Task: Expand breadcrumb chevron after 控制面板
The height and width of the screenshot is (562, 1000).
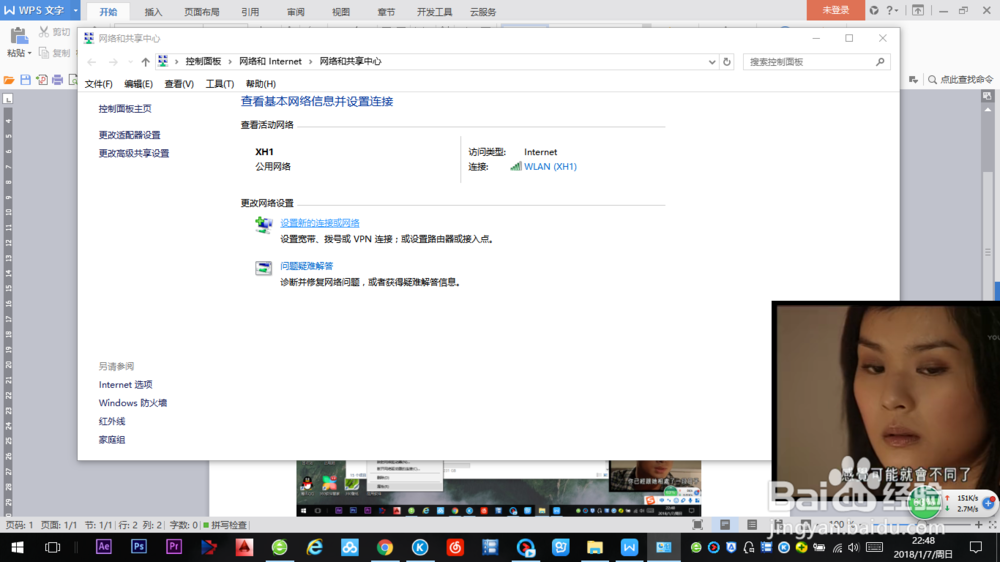Action: (x=230, y=62)
